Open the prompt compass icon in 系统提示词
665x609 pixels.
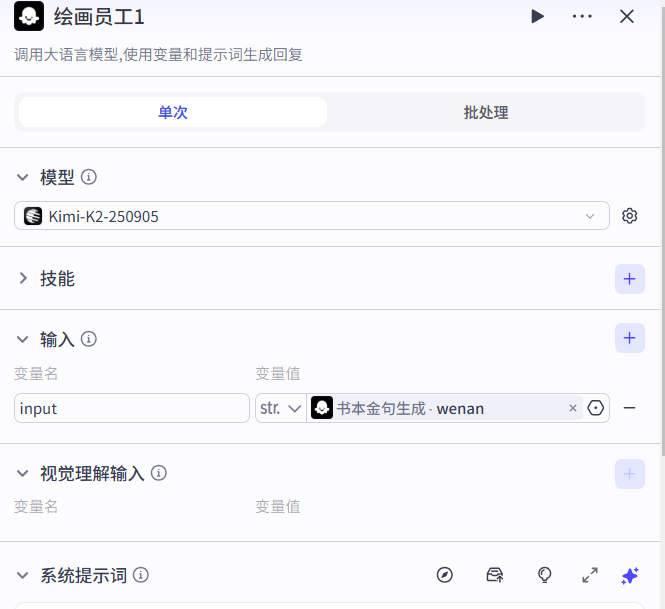click(445, 575)
